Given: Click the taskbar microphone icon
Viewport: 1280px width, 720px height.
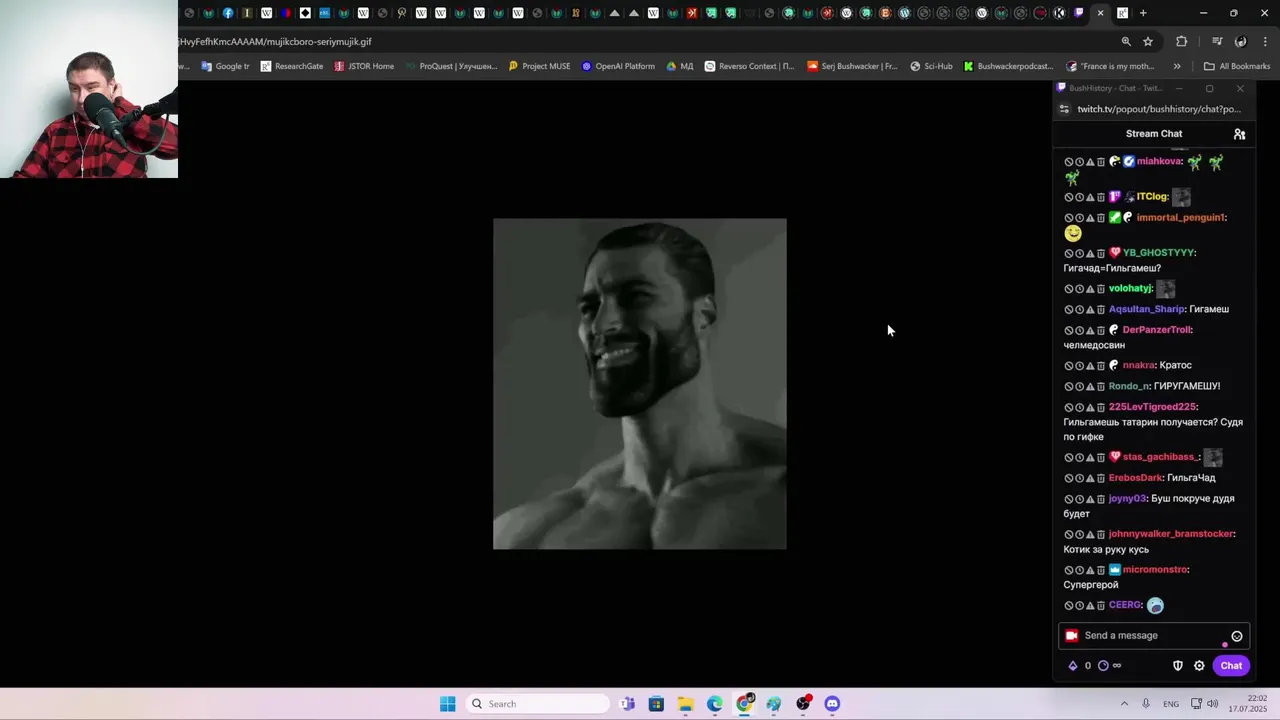Looking at the screenshot, I should tap(1146, 704).
